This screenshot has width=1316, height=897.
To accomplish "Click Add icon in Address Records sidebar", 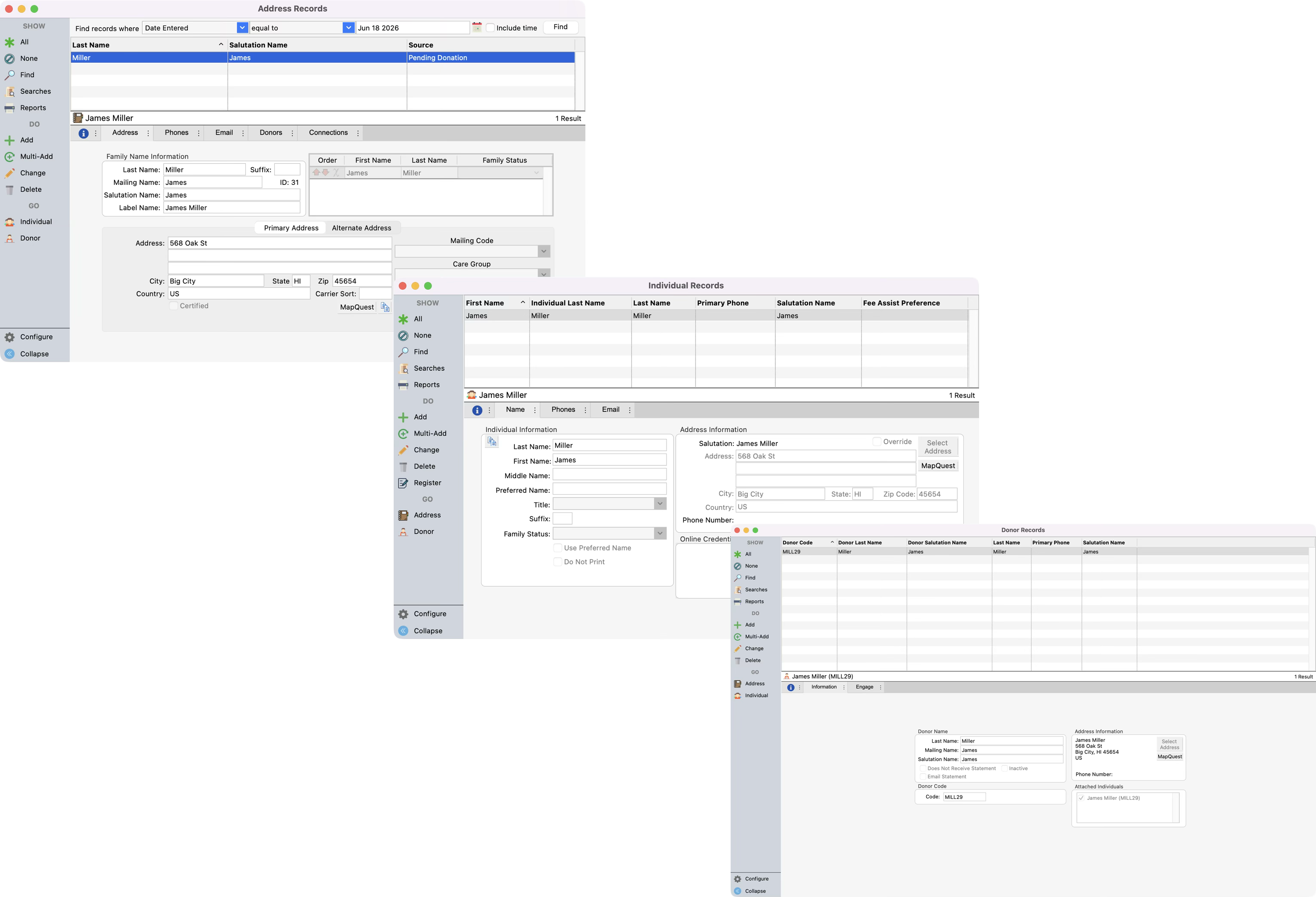I will 9,140.
